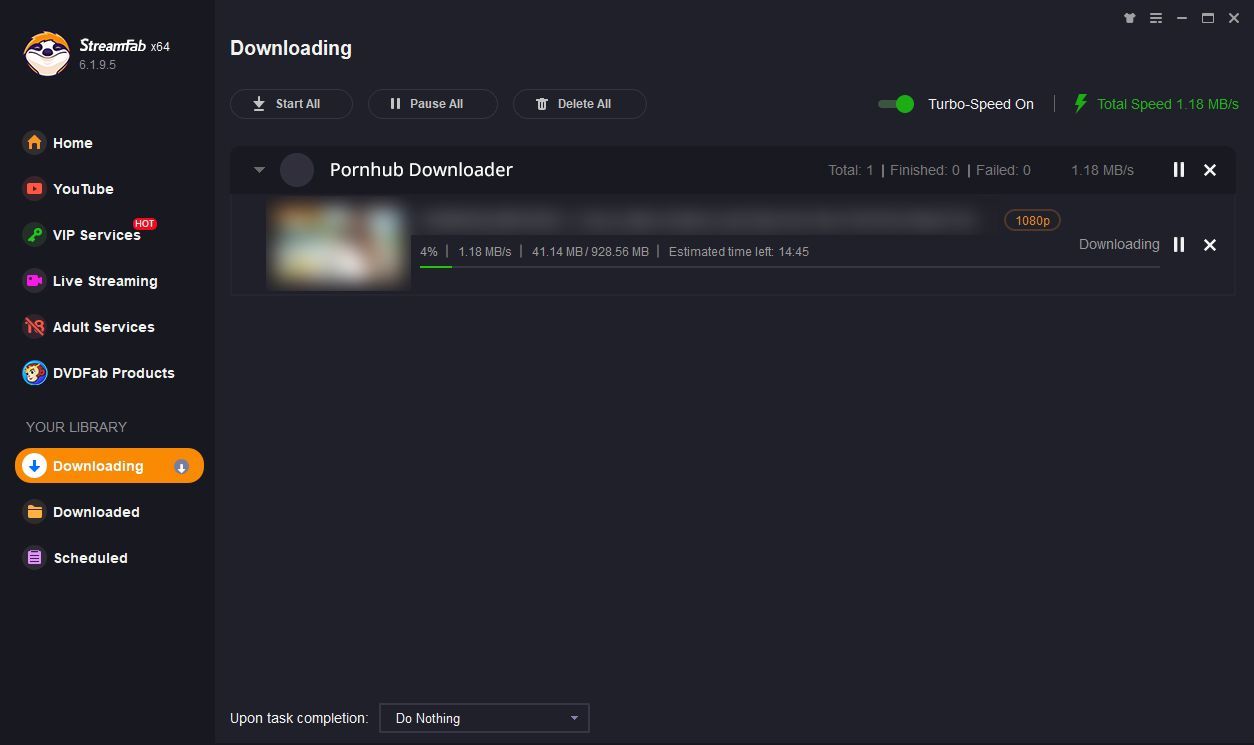Remove the Pornhub Downloader group

pos(1210,170)
